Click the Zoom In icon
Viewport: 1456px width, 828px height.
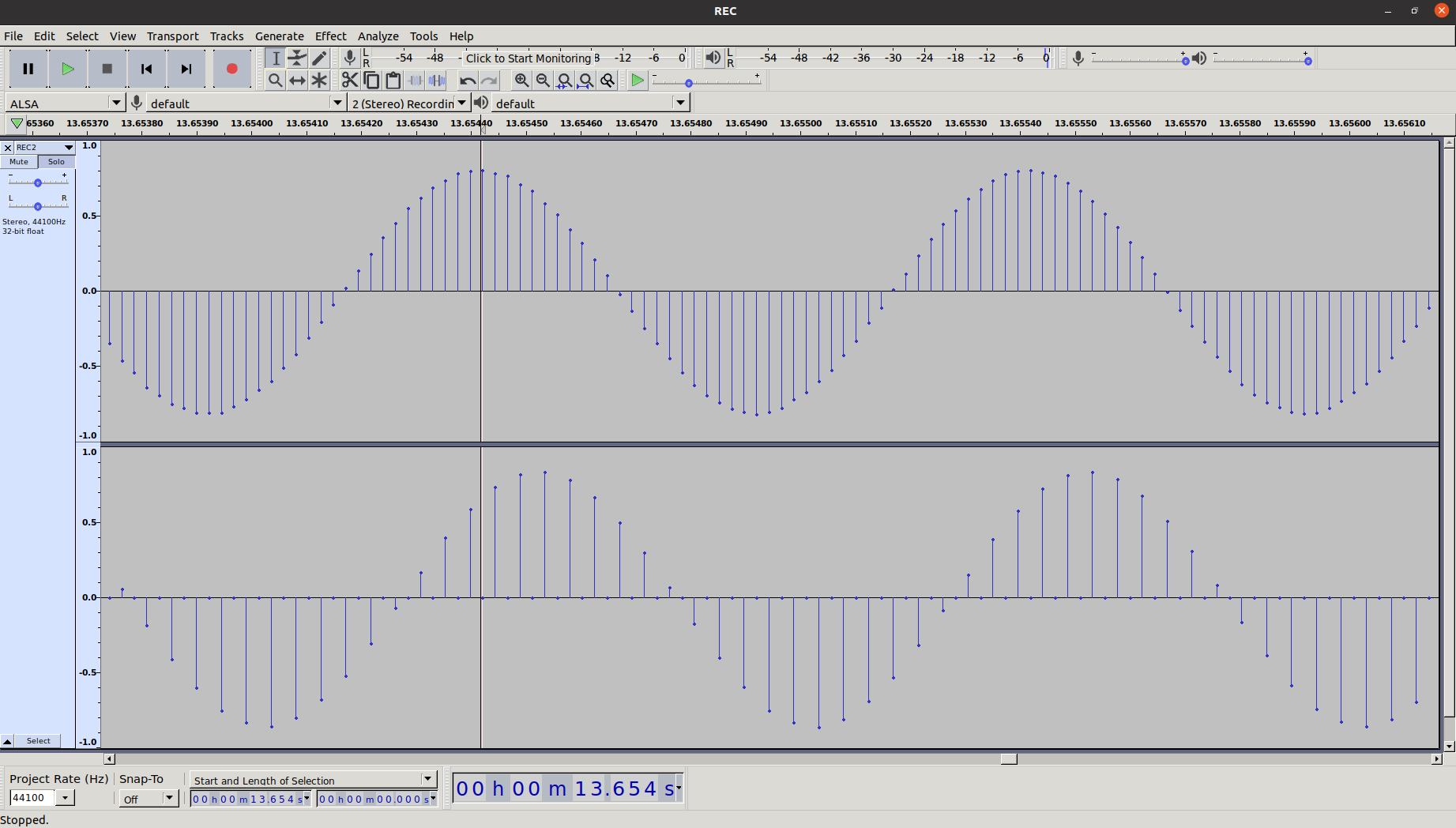tap(521, 80)
